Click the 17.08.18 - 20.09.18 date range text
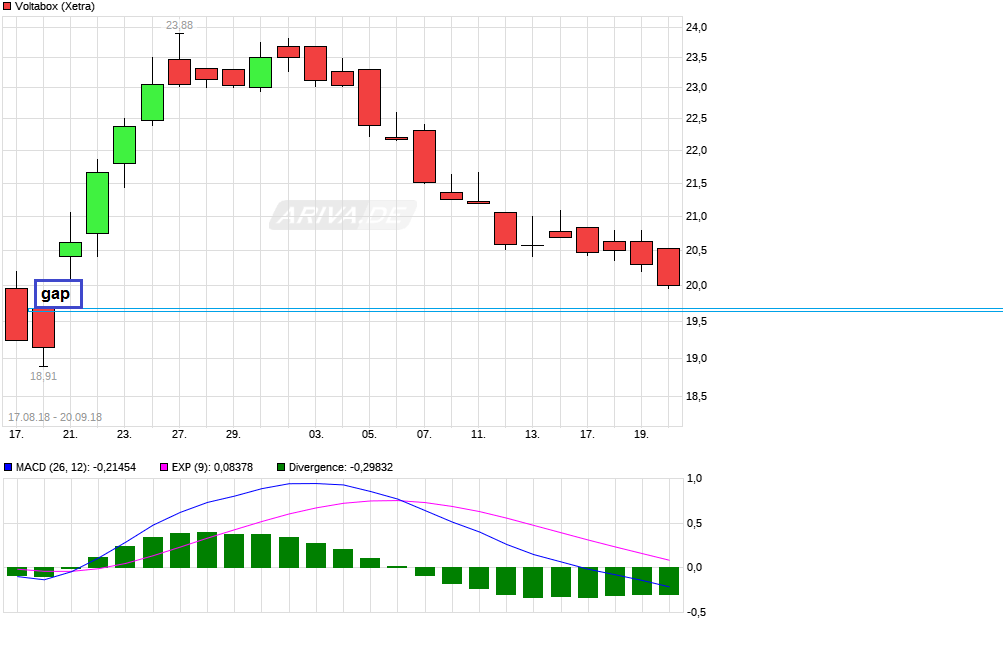 (x=55, y=417)
